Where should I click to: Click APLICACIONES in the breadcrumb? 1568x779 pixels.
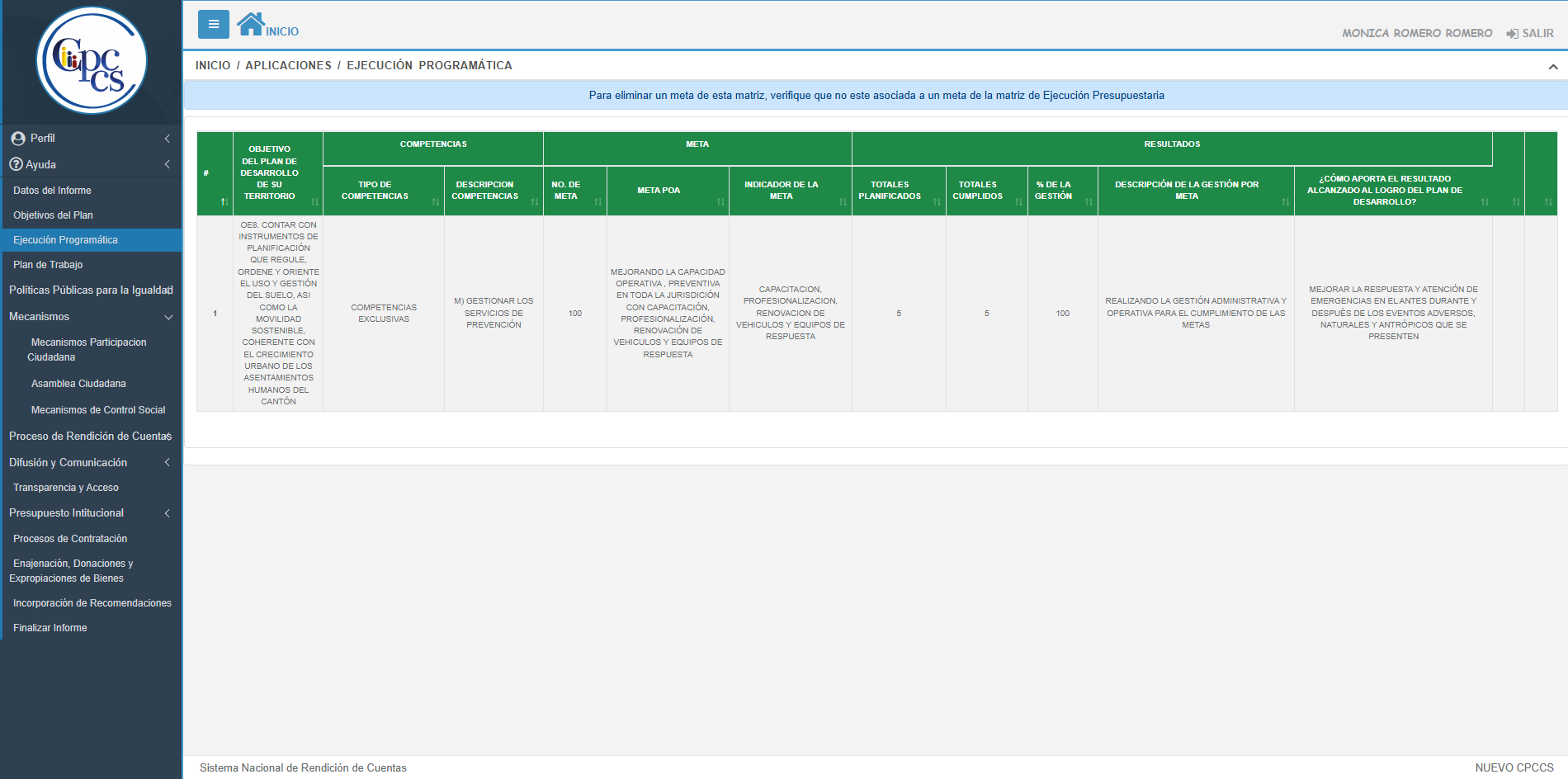click(288, 66)
